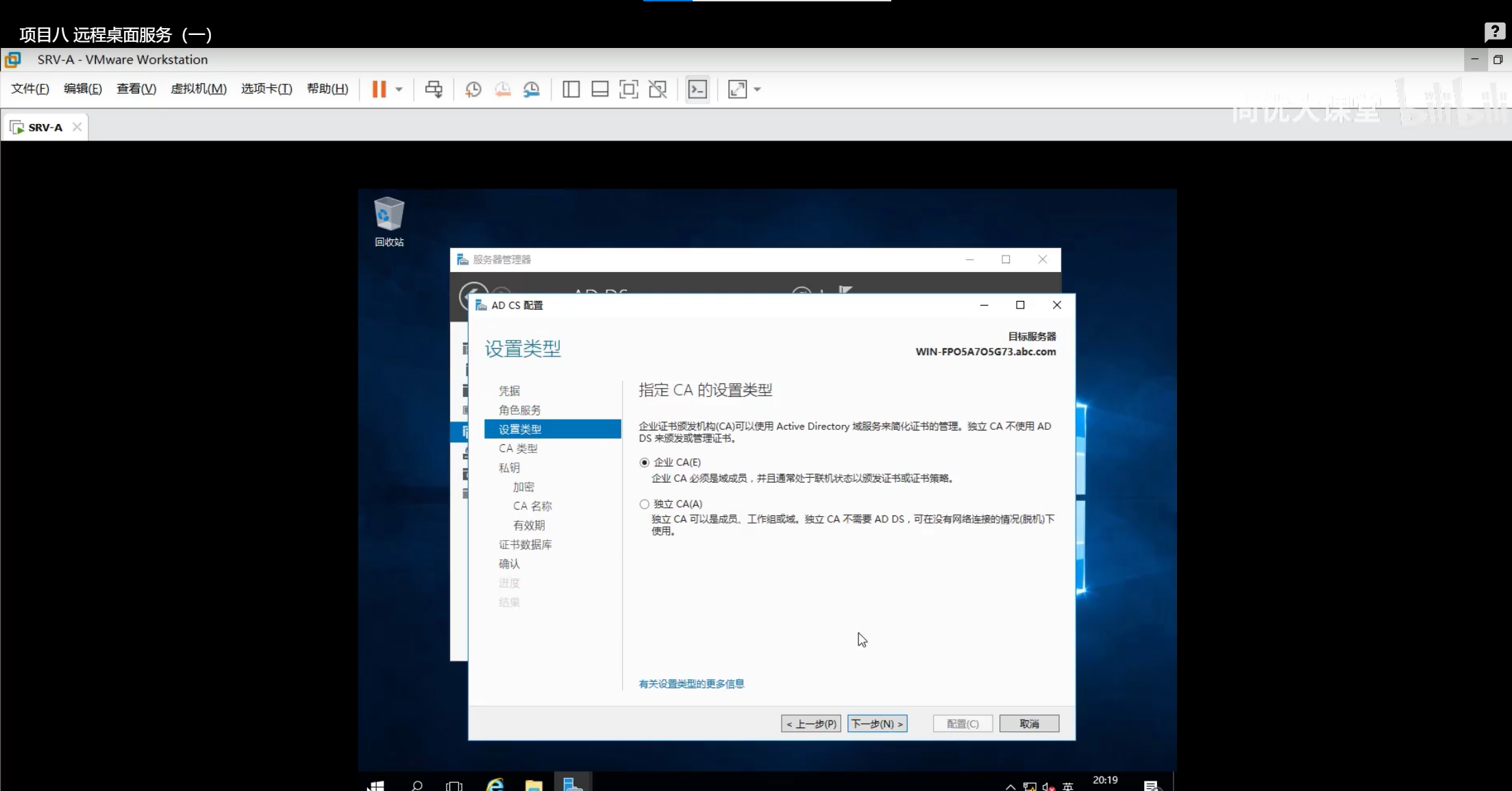Open the 虚拟机(M) menu
Image resolution: width=1512 pixels, height=791 pixels.
click(x=198, y=88)
